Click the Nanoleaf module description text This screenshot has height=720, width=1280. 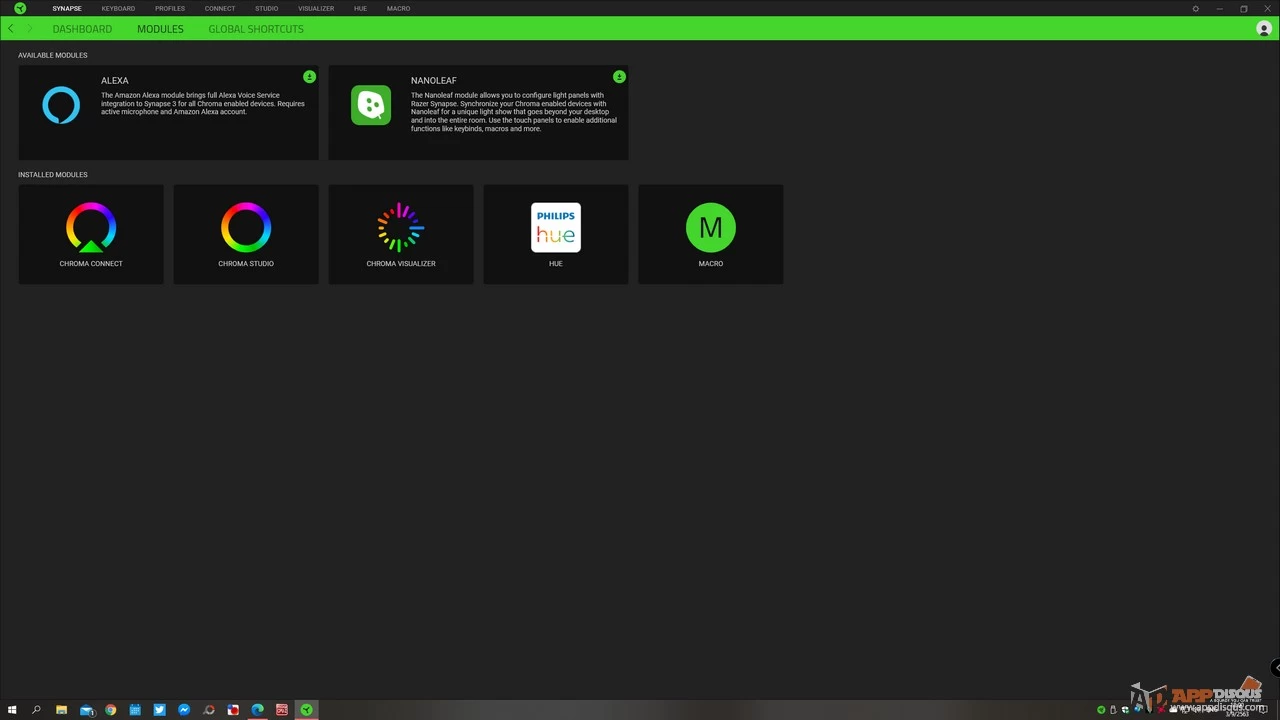(x=514, y=112)
